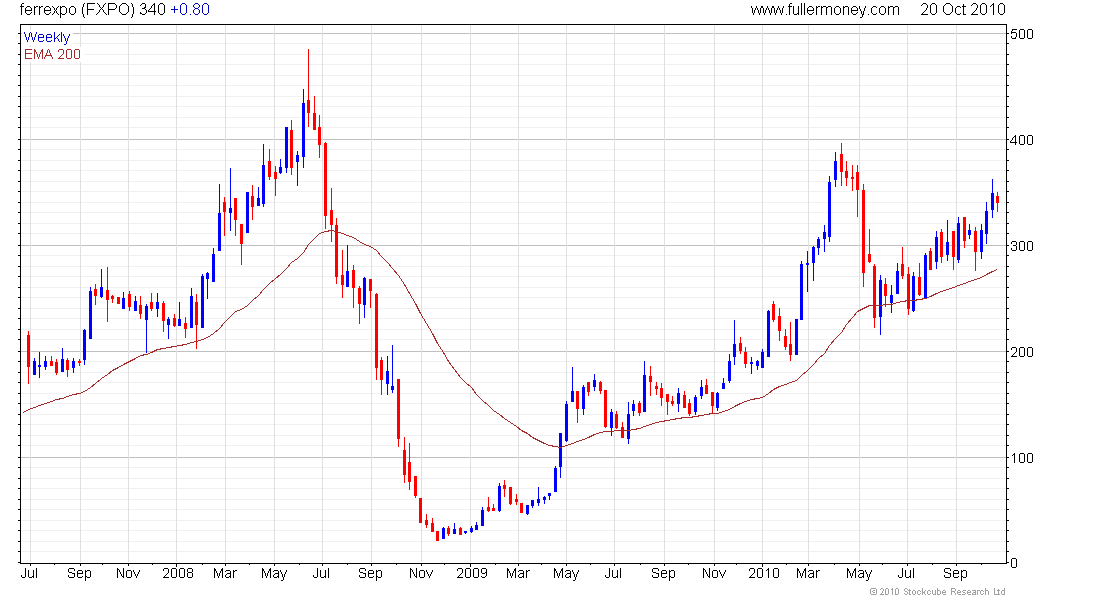The image size is (1100, 600).
Task: Click the May label after 2009
Action: coord(565,573)
